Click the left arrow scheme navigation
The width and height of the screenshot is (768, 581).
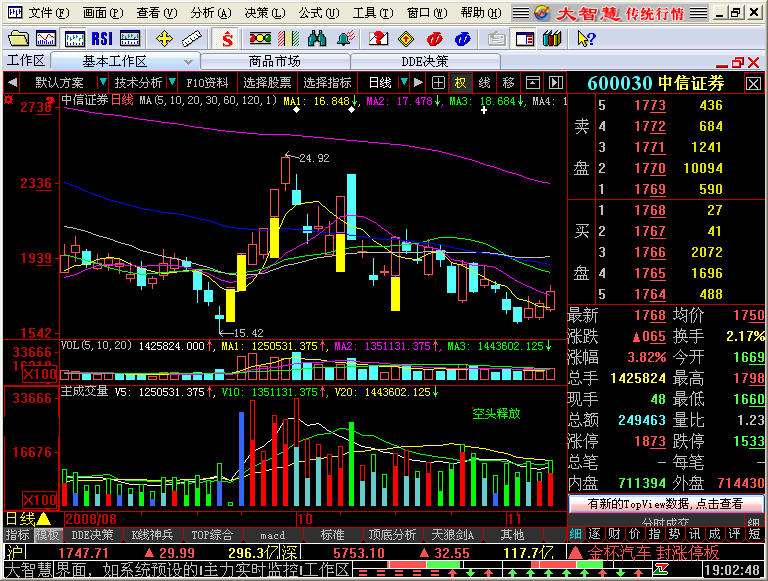tap(13, 82)
